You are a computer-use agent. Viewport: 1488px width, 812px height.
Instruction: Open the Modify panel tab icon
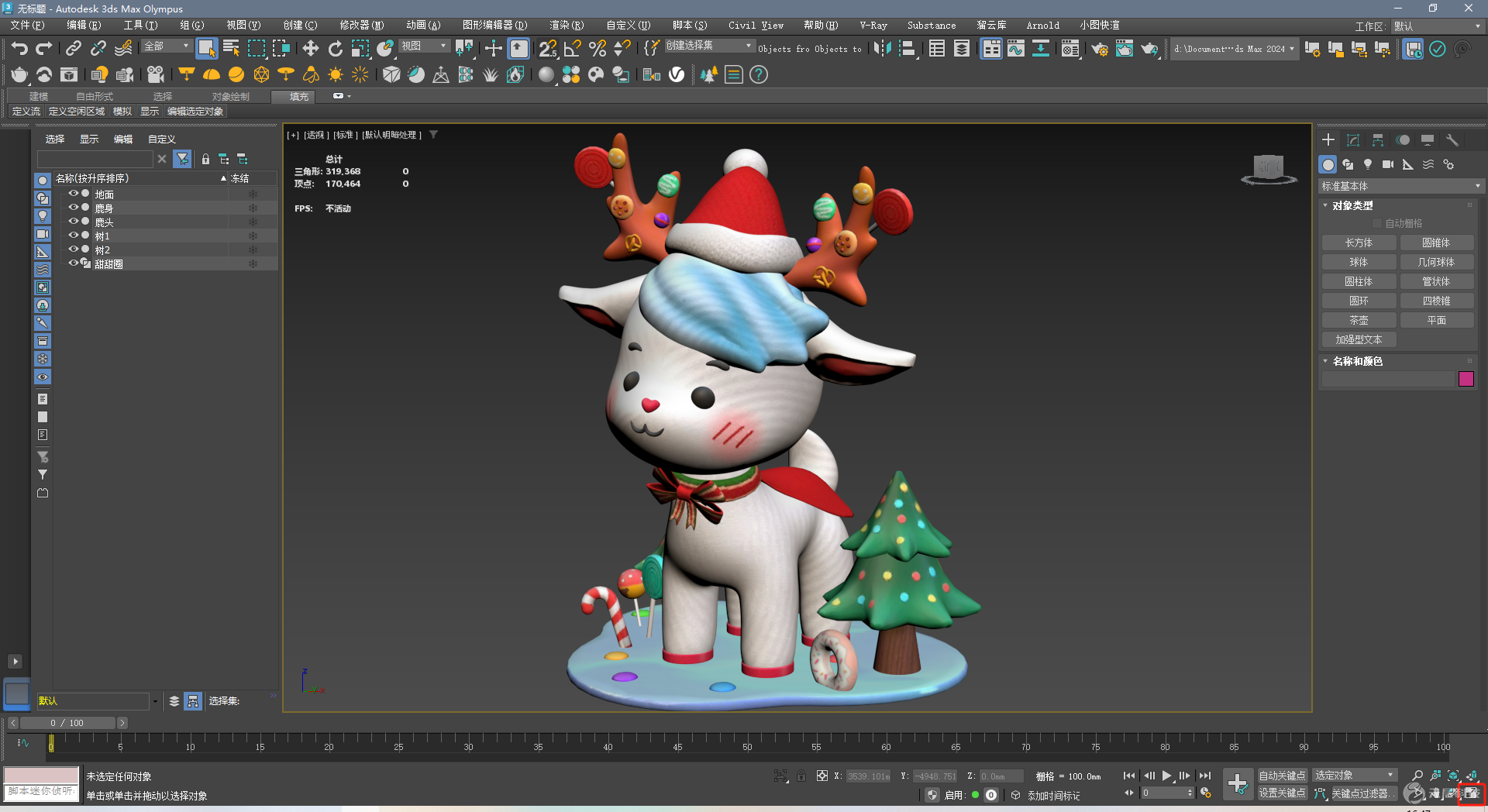pyautogui.click(x=1353, y=140)
